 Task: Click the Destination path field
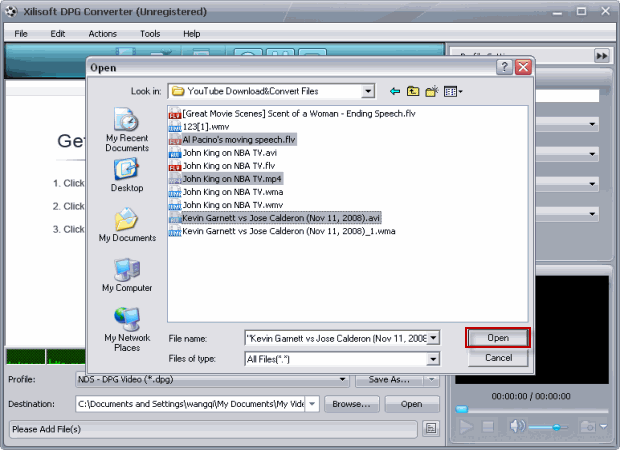tap(190, 404)
